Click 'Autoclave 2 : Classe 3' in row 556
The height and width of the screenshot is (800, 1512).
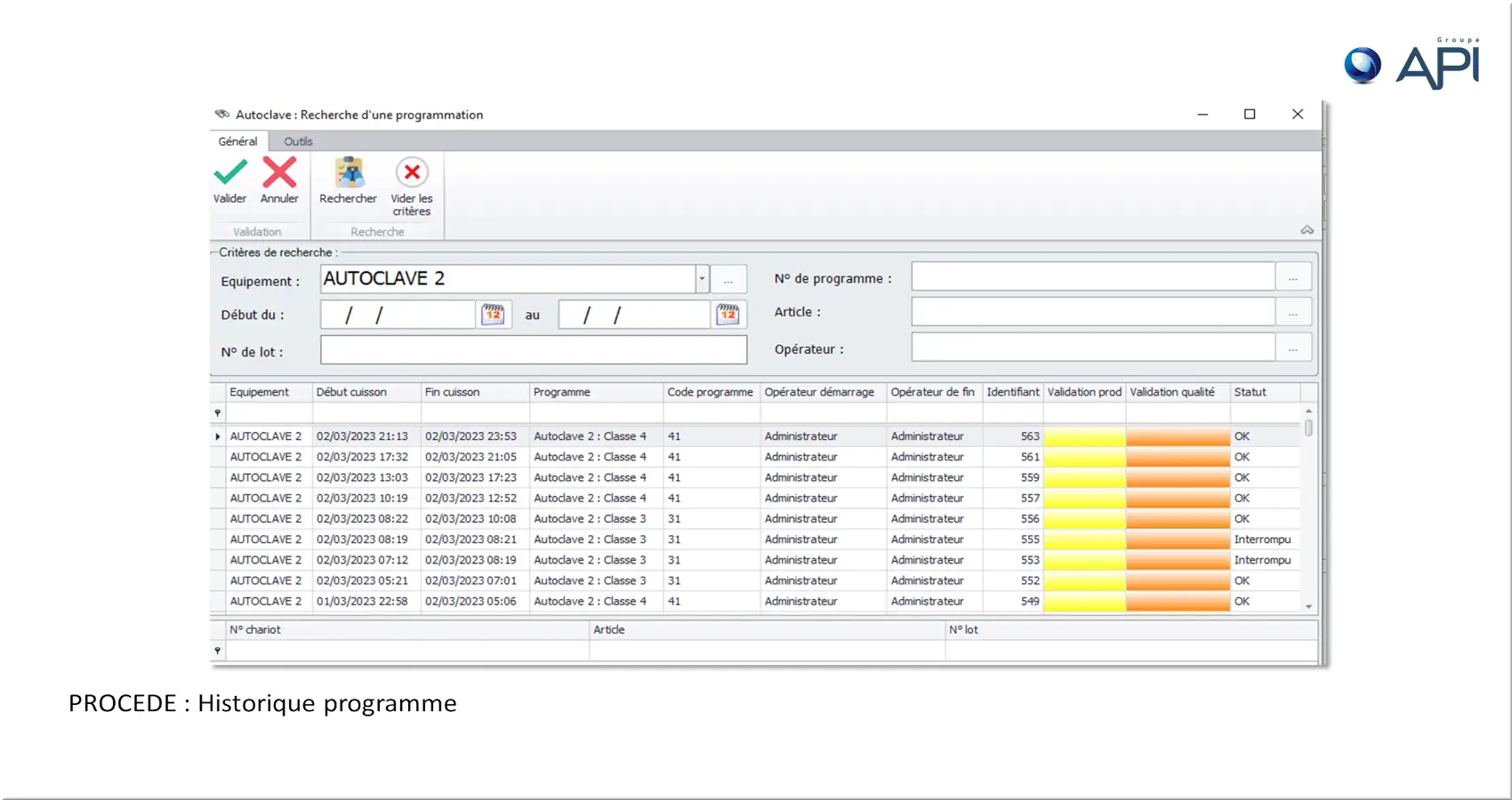coord(590,519)
